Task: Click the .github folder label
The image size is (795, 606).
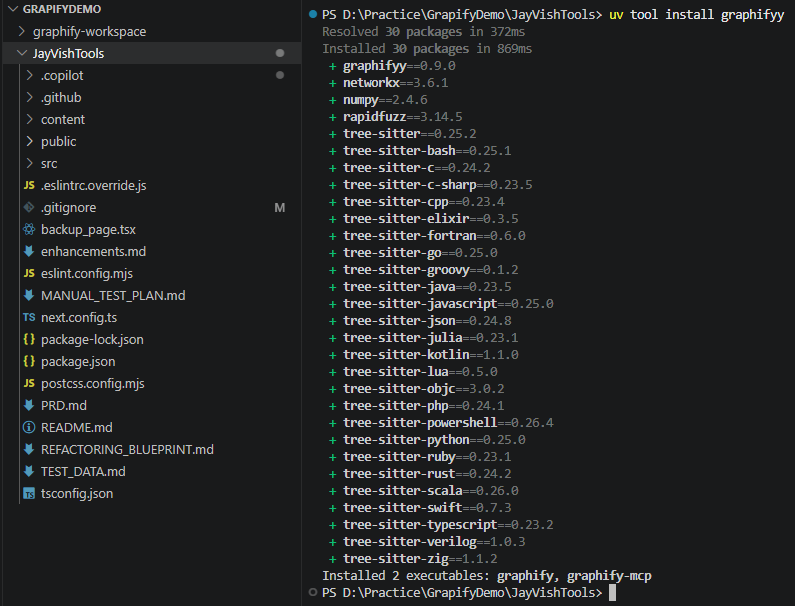Action: (61, 97)
